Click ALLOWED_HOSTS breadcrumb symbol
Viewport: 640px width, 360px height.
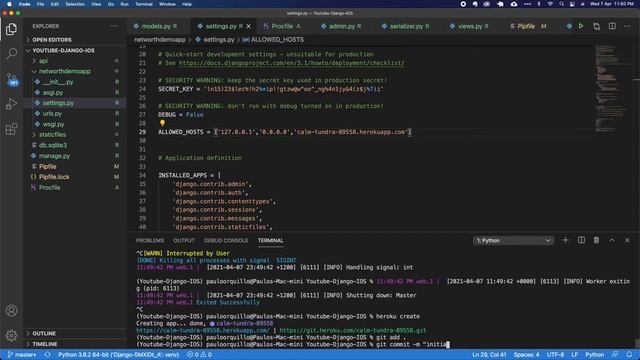[x=277, y=40]
